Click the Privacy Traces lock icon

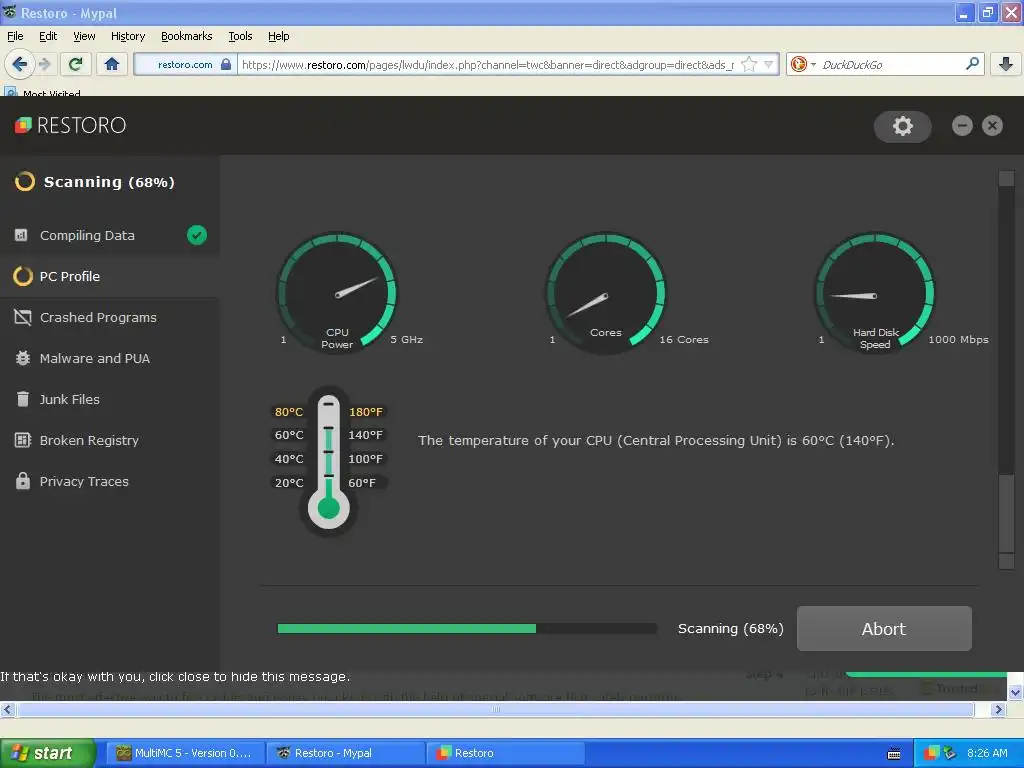(22, 481)
